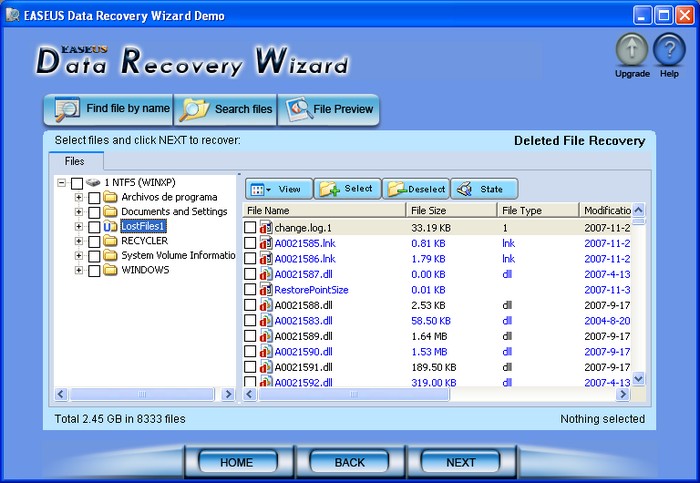Screen dimensions: 700x483
Task: Click the A0021587.dll file icon
Action: coord(266,274)
